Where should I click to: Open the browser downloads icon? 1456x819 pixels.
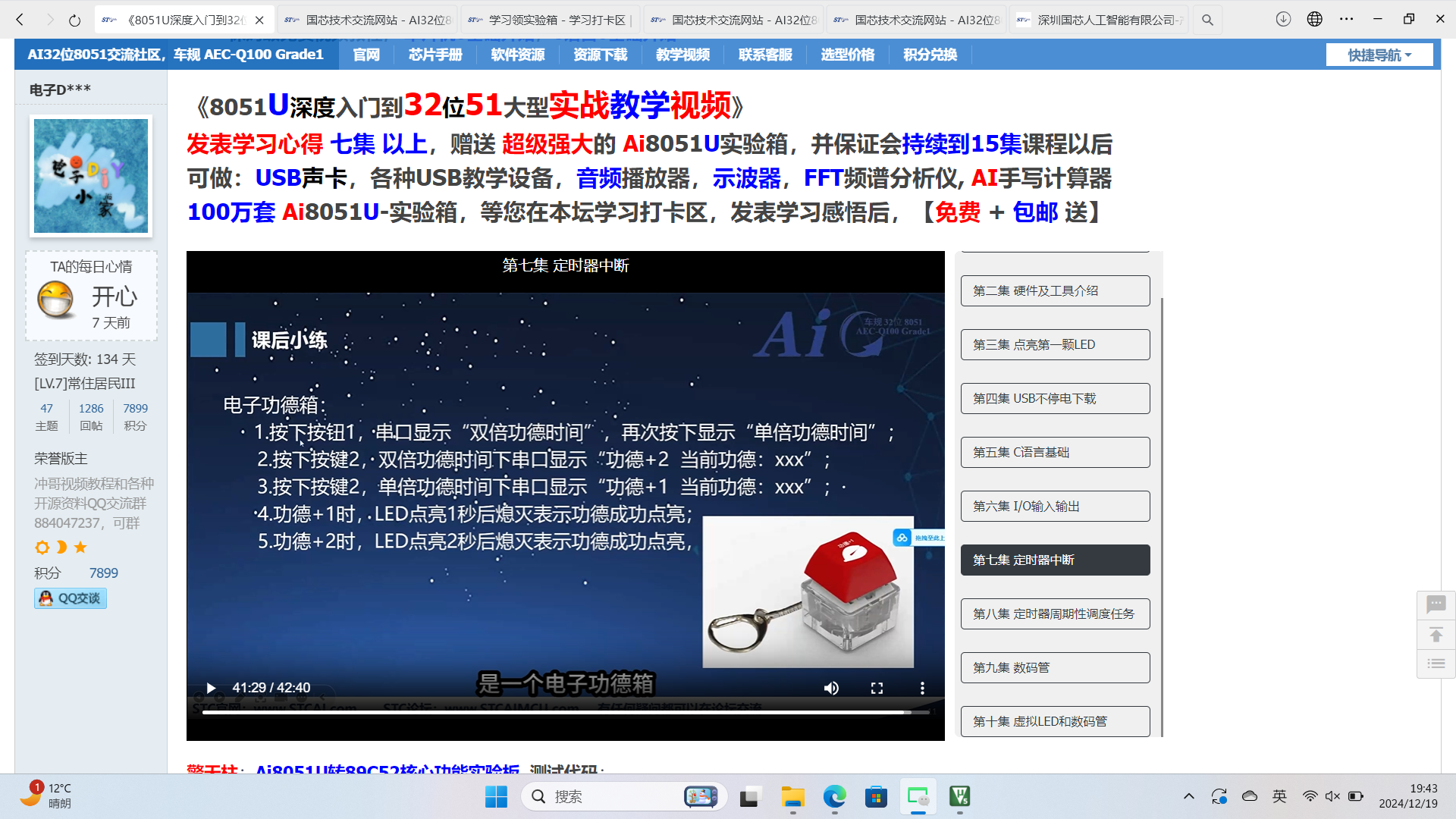pyautogui.click(x=1283, y=19)
